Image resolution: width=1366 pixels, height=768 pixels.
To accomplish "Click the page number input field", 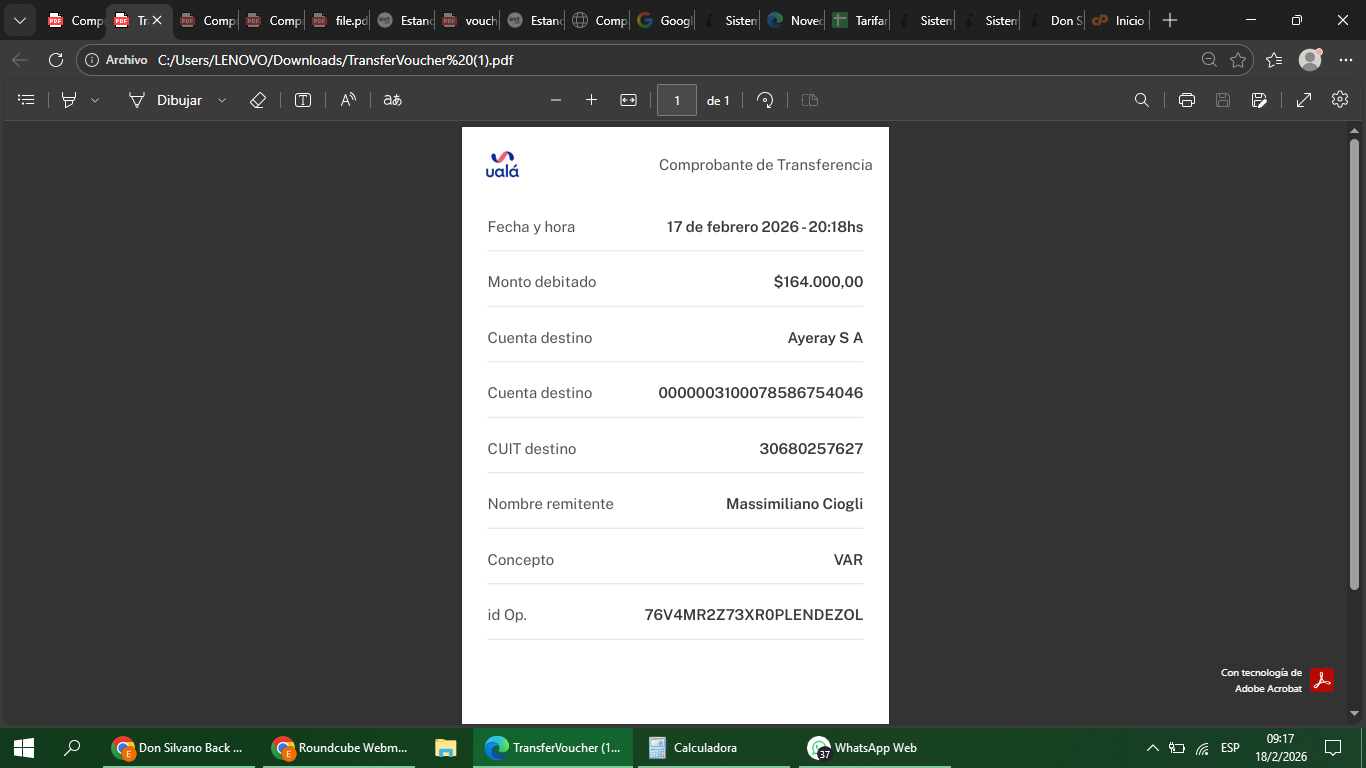I will tap(677, 100).
